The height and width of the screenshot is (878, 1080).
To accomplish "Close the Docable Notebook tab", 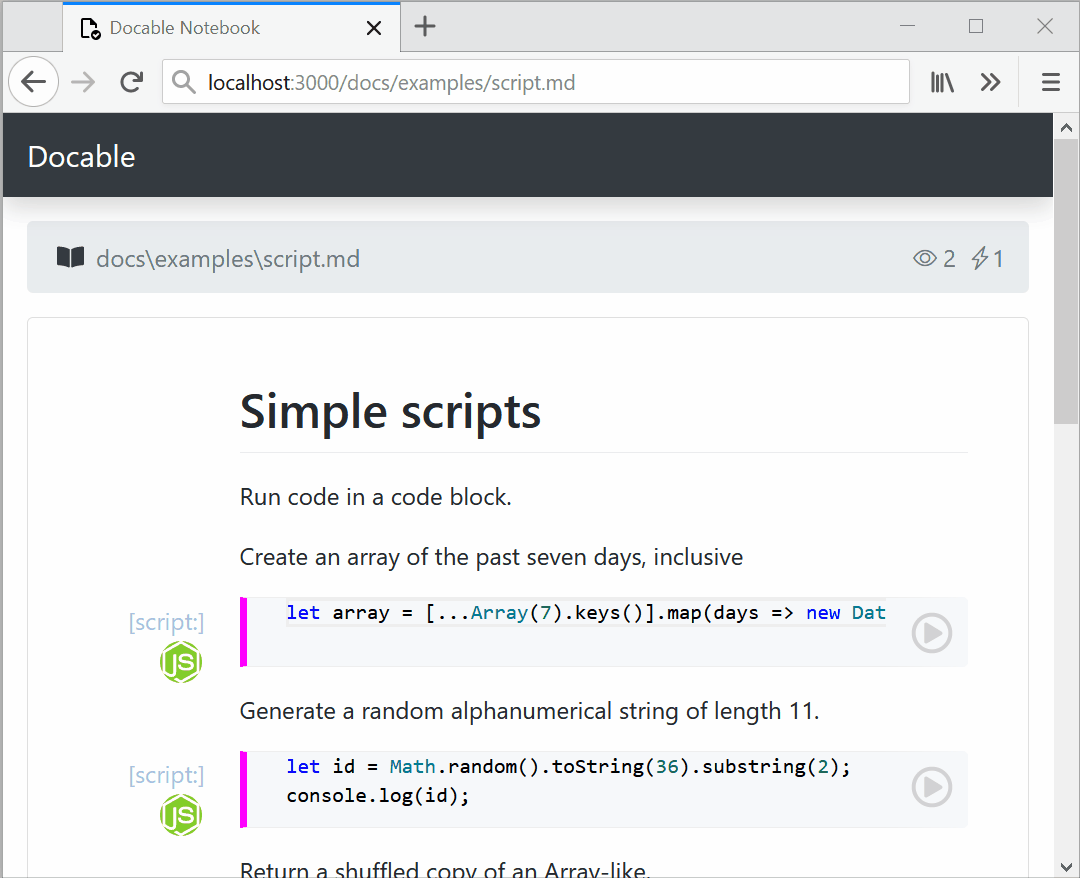I will (374, 28).
